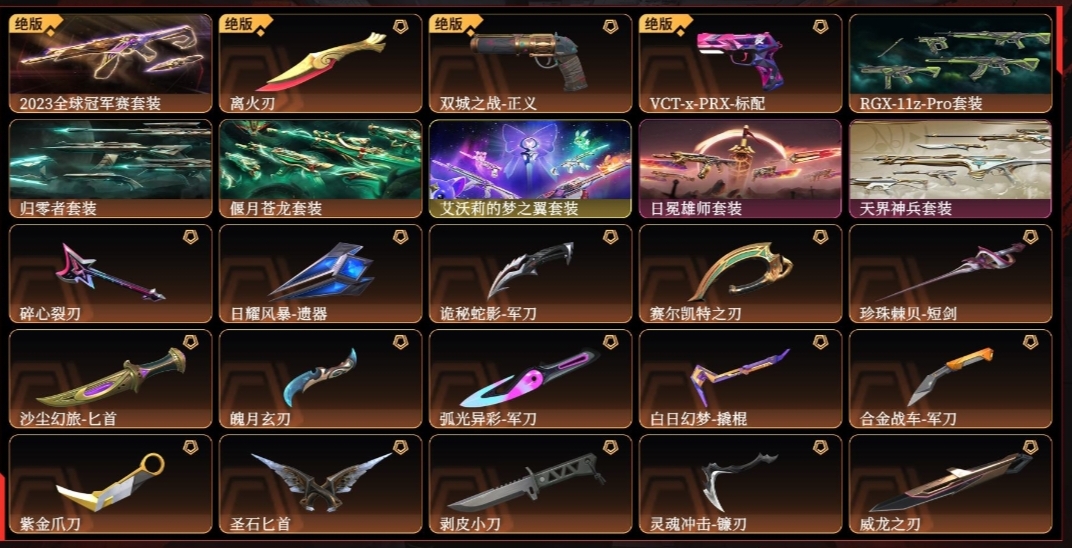Screen dimensions: 1072x548
Task: Click the badge icon on 赛尔凯特之刃 card
Action: (820, 237)
